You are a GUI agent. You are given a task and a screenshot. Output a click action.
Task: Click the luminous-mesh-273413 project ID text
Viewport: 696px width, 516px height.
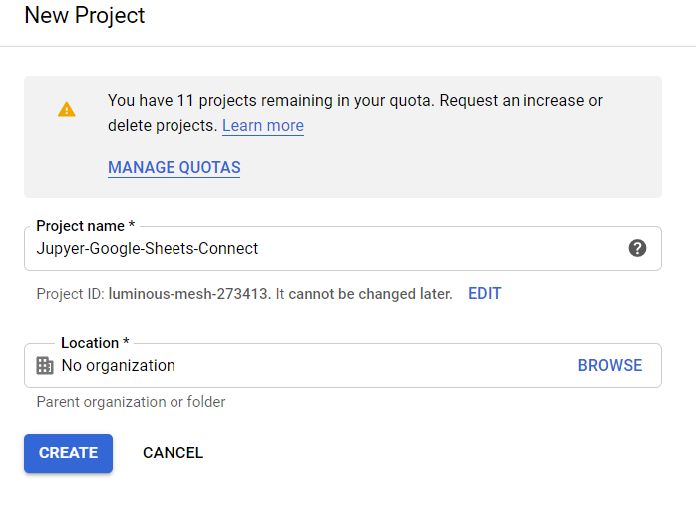click(x=188, y=294)
